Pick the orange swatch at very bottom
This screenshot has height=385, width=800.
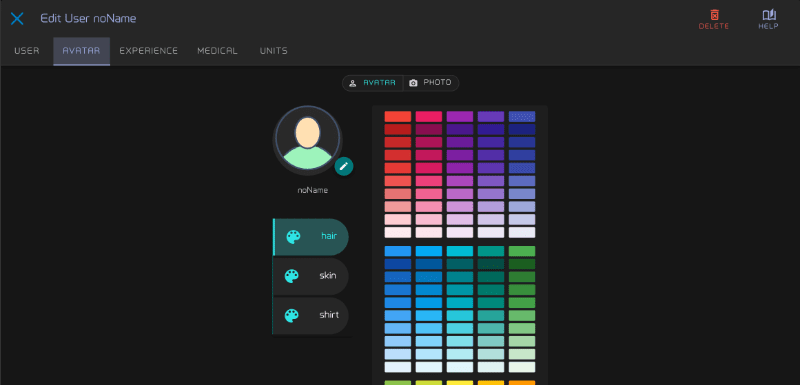(x=522, y=382)
